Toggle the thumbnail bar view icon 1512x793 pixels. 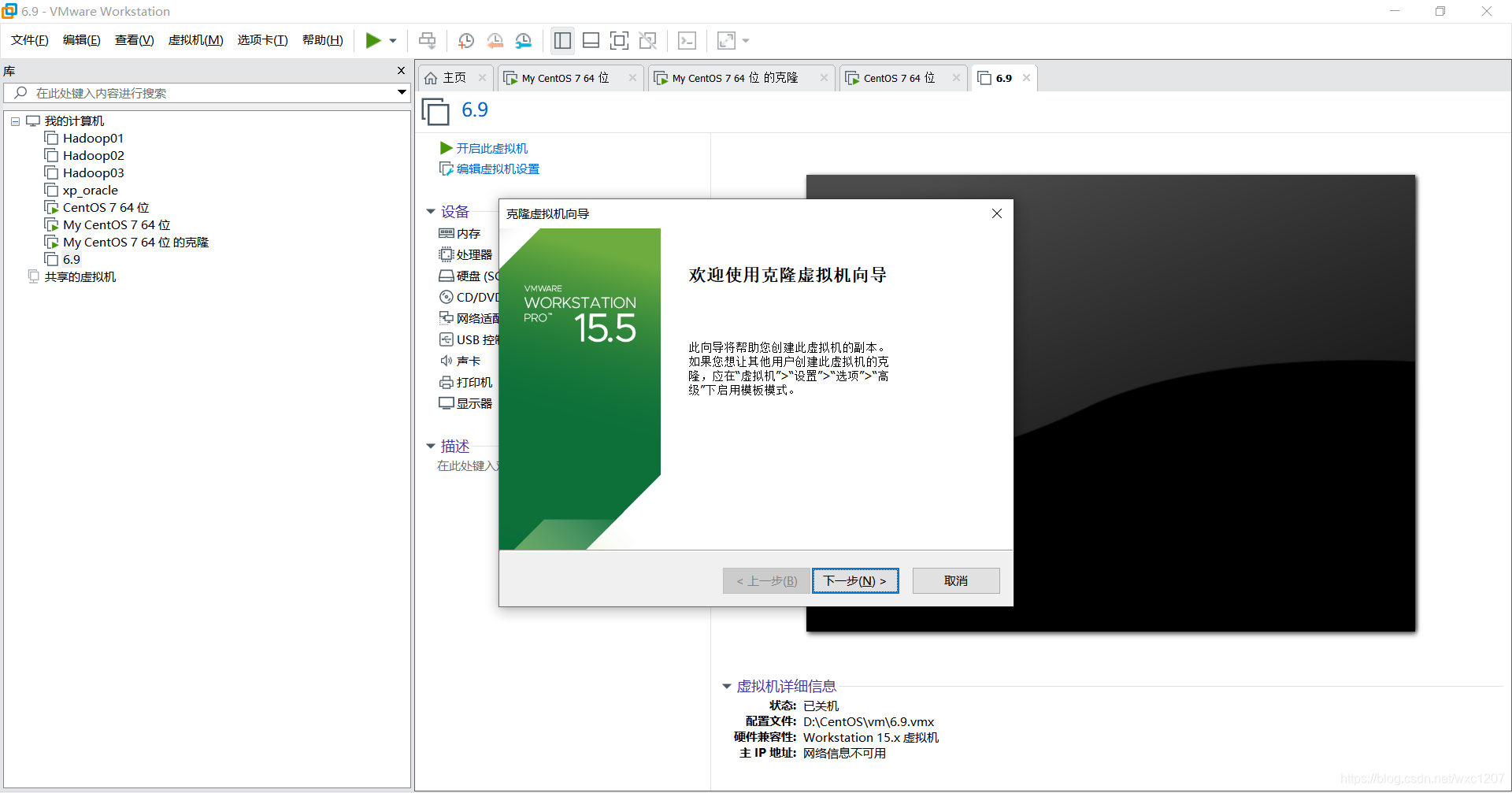point(591,40)
